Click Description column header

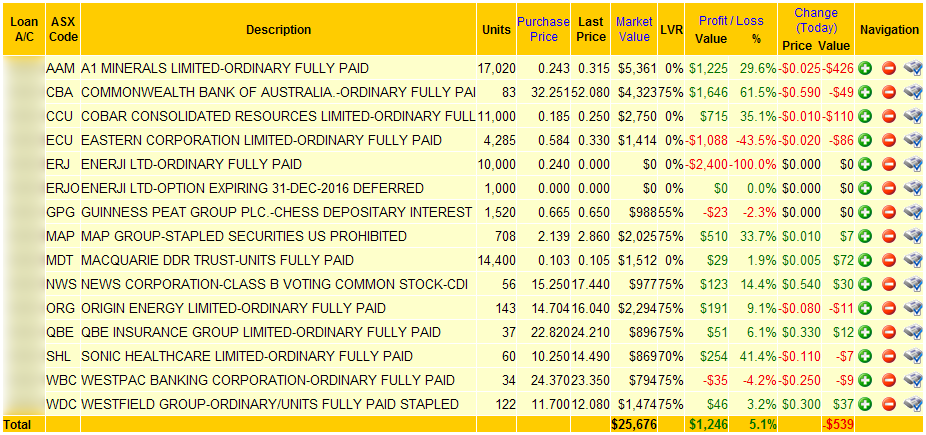(279, 30)
